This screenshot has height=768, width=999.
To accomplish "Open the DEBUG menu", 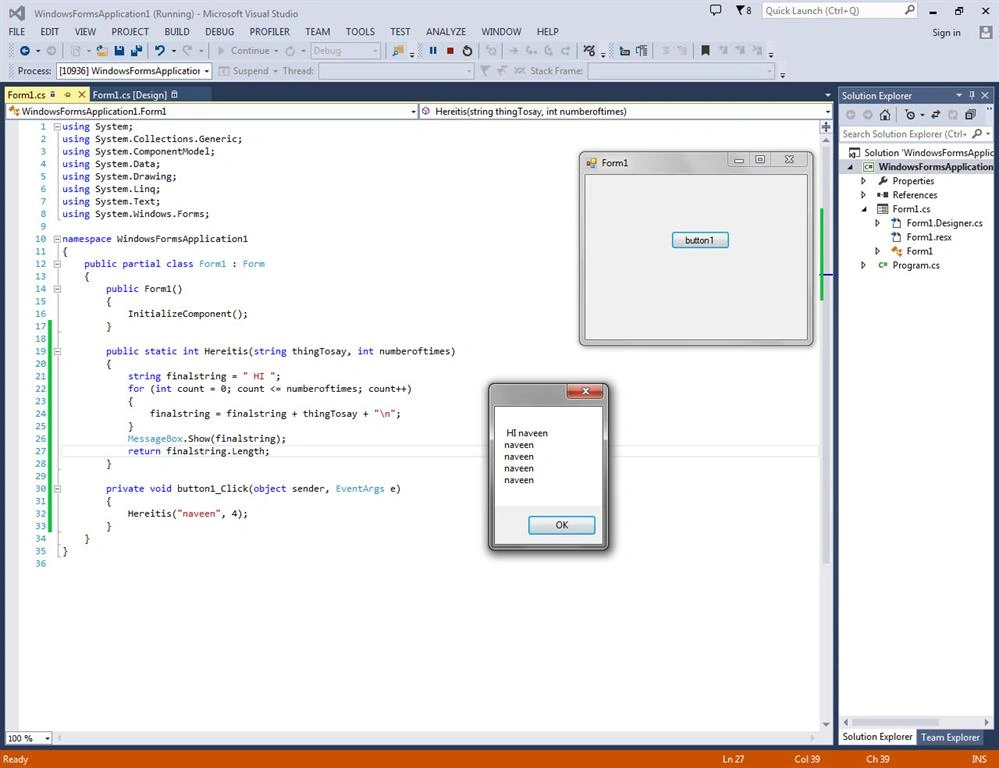I will [220, 32].
